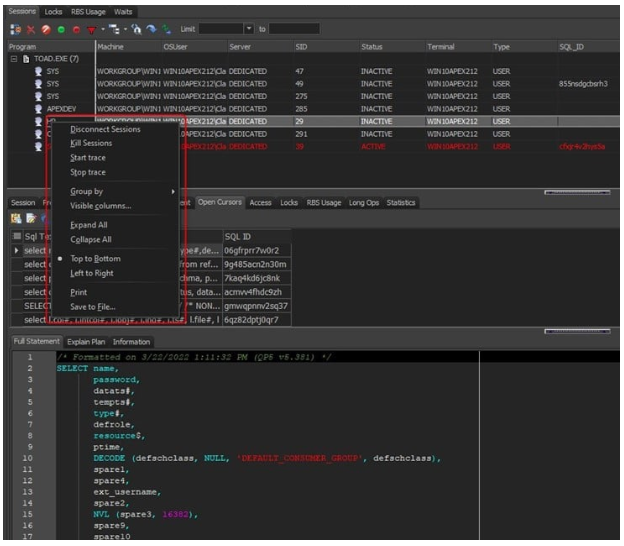Select the Top to Bottom radio option

pos(96,259)
